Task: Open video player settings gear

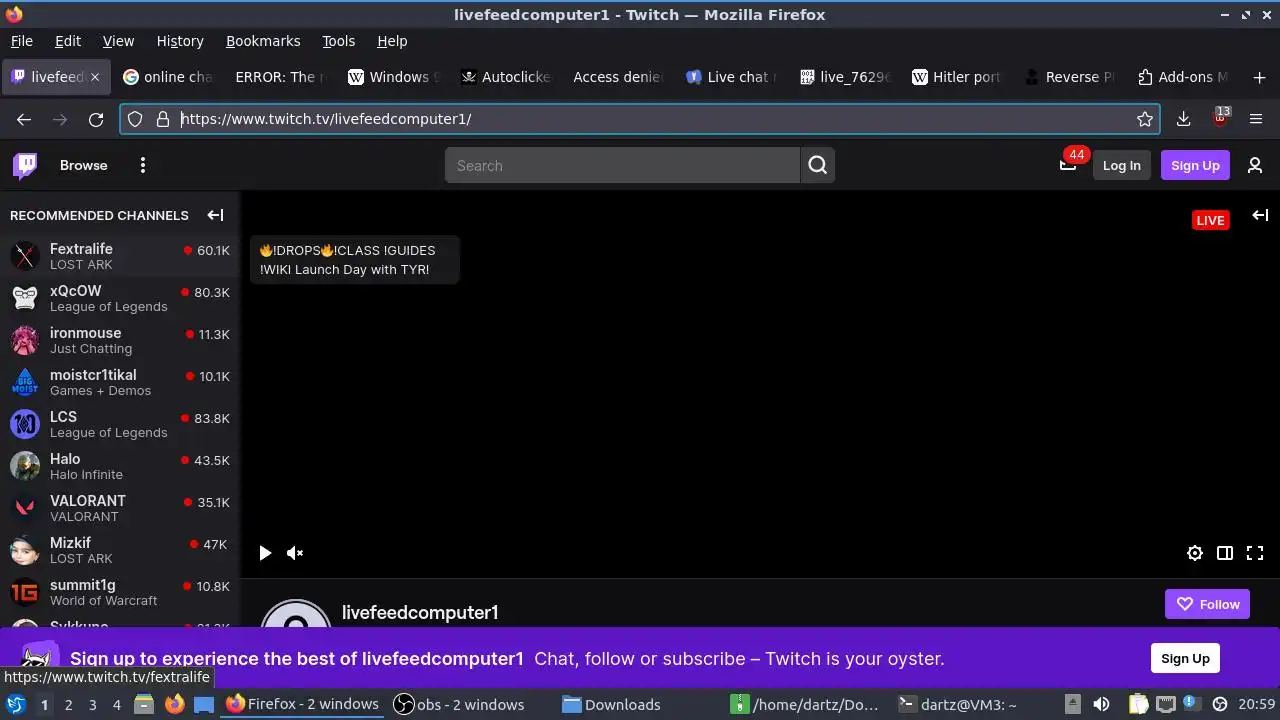Action: tap(1195, 553)
